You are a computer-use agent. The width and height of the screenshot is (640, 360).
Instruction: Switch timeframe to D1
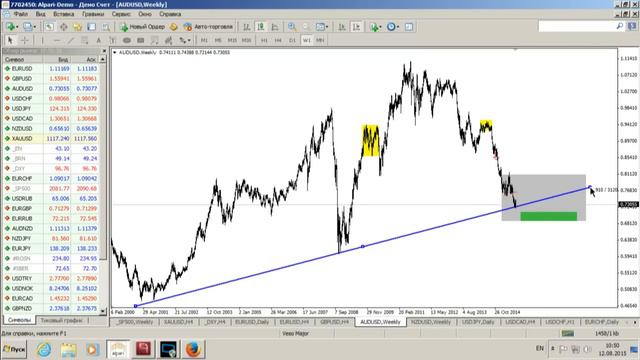point(292,40)
